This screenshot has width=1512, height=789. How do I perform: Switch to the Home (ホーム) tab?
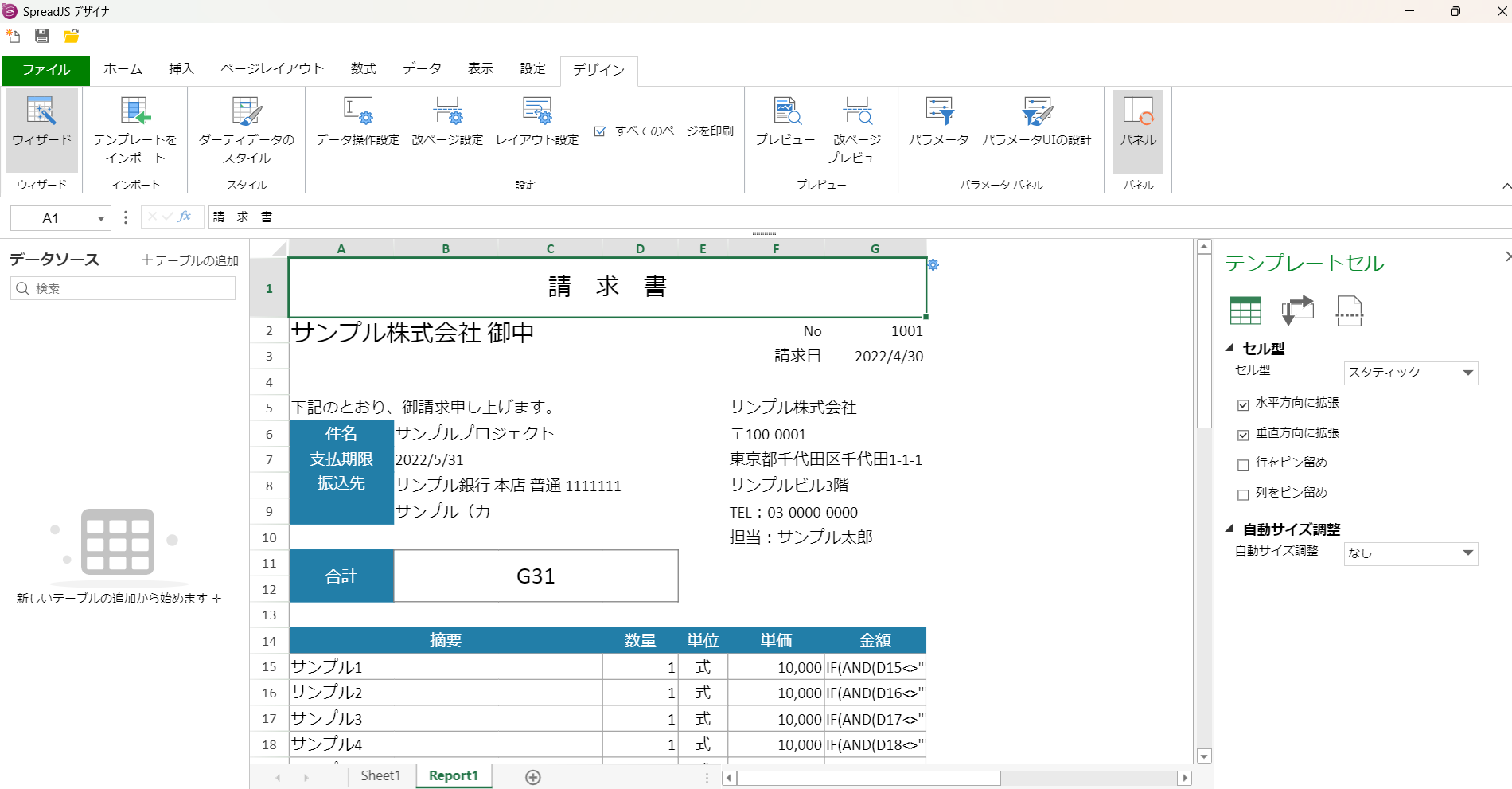coord(123,69)
